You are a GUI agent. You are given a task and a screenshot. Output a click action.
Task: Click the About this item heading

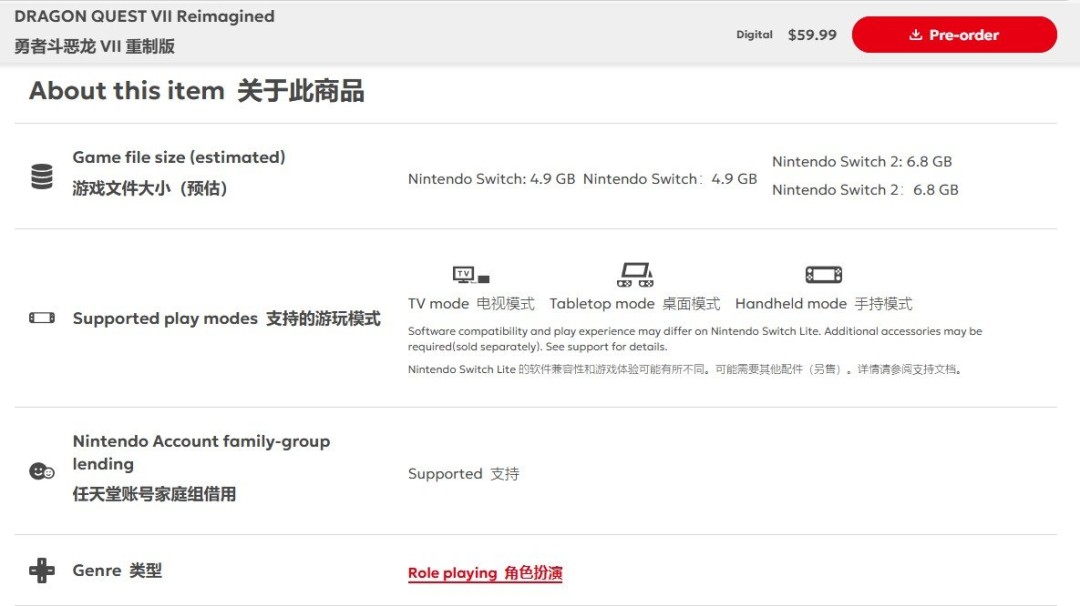click(x=197, y=92)
